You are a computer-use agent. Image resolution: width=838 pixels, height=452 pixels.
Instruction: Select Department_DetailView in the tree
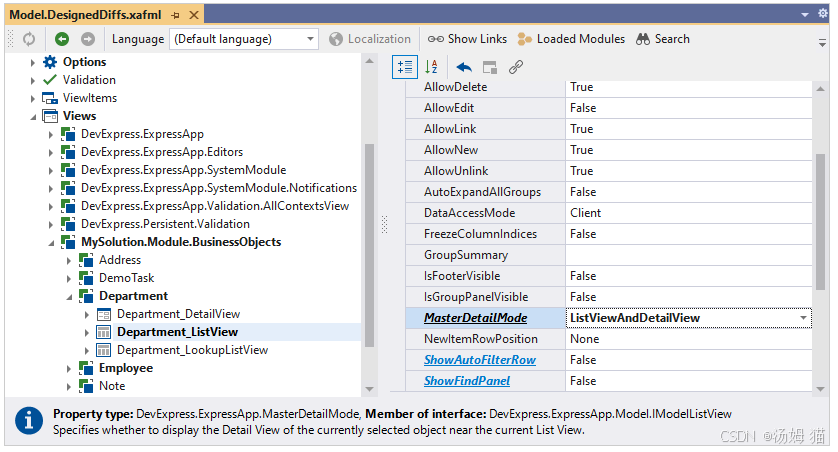click(x=179, y=314)
